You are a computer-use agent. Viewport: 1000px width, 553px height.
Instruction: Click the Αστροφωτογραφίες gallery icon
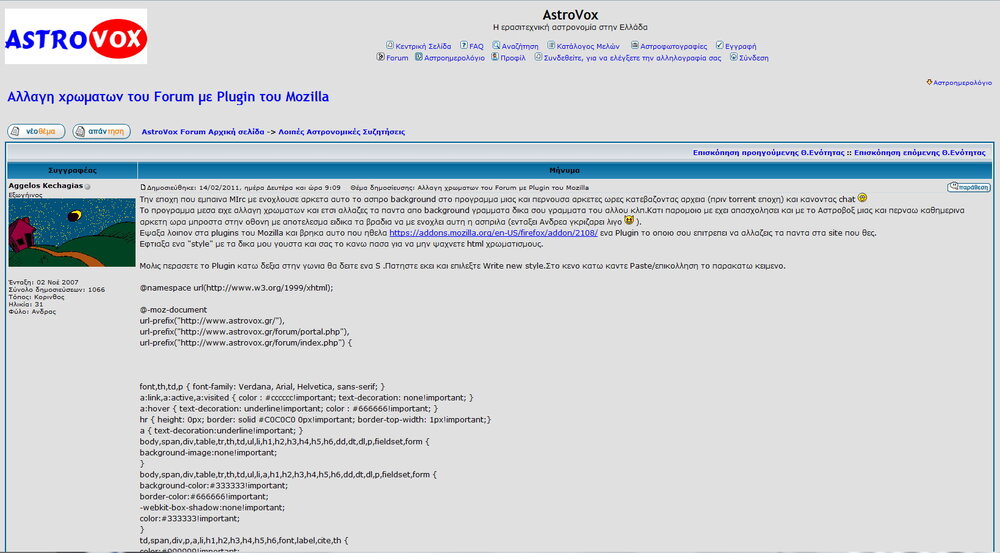pos(635,45)
